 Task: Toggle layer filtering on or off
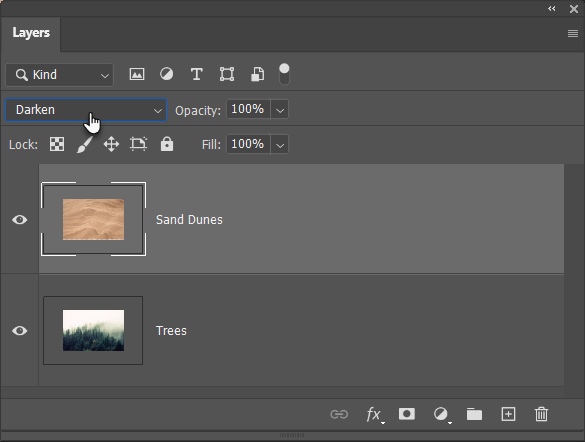(284, 74)
